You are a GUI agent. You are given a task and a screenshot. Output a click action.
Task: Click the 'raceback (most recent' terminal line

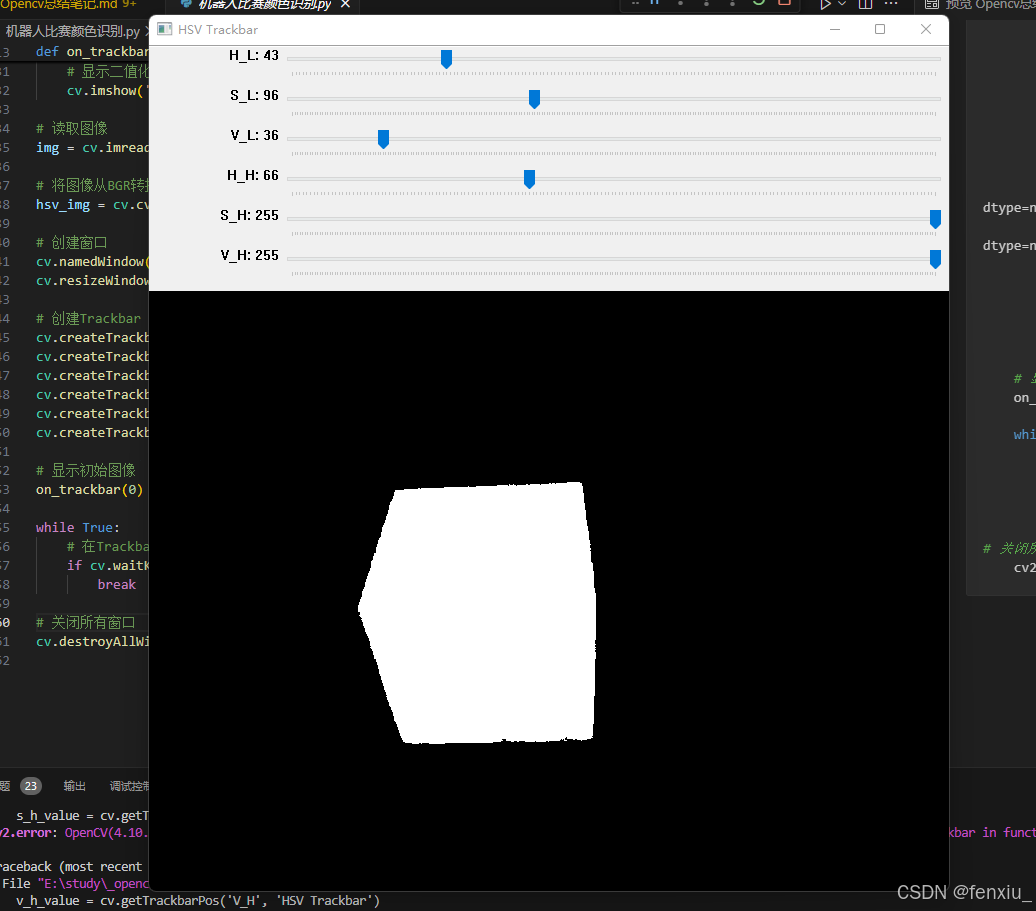coord(71,866)
